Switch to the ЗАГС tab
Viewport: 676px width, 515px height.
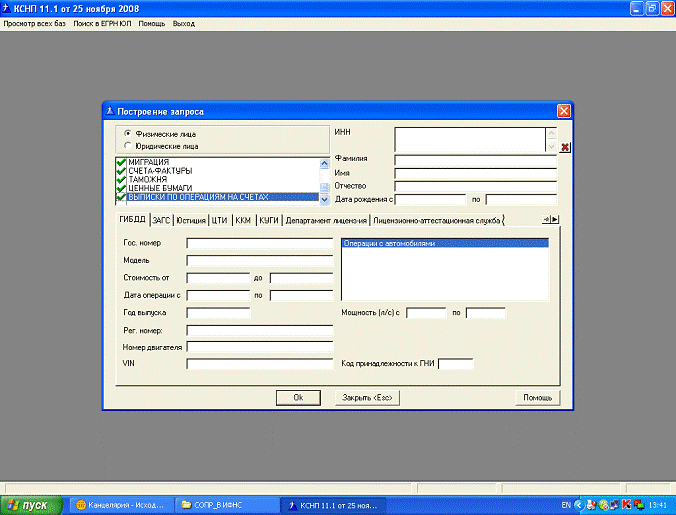tap(161, 220)
